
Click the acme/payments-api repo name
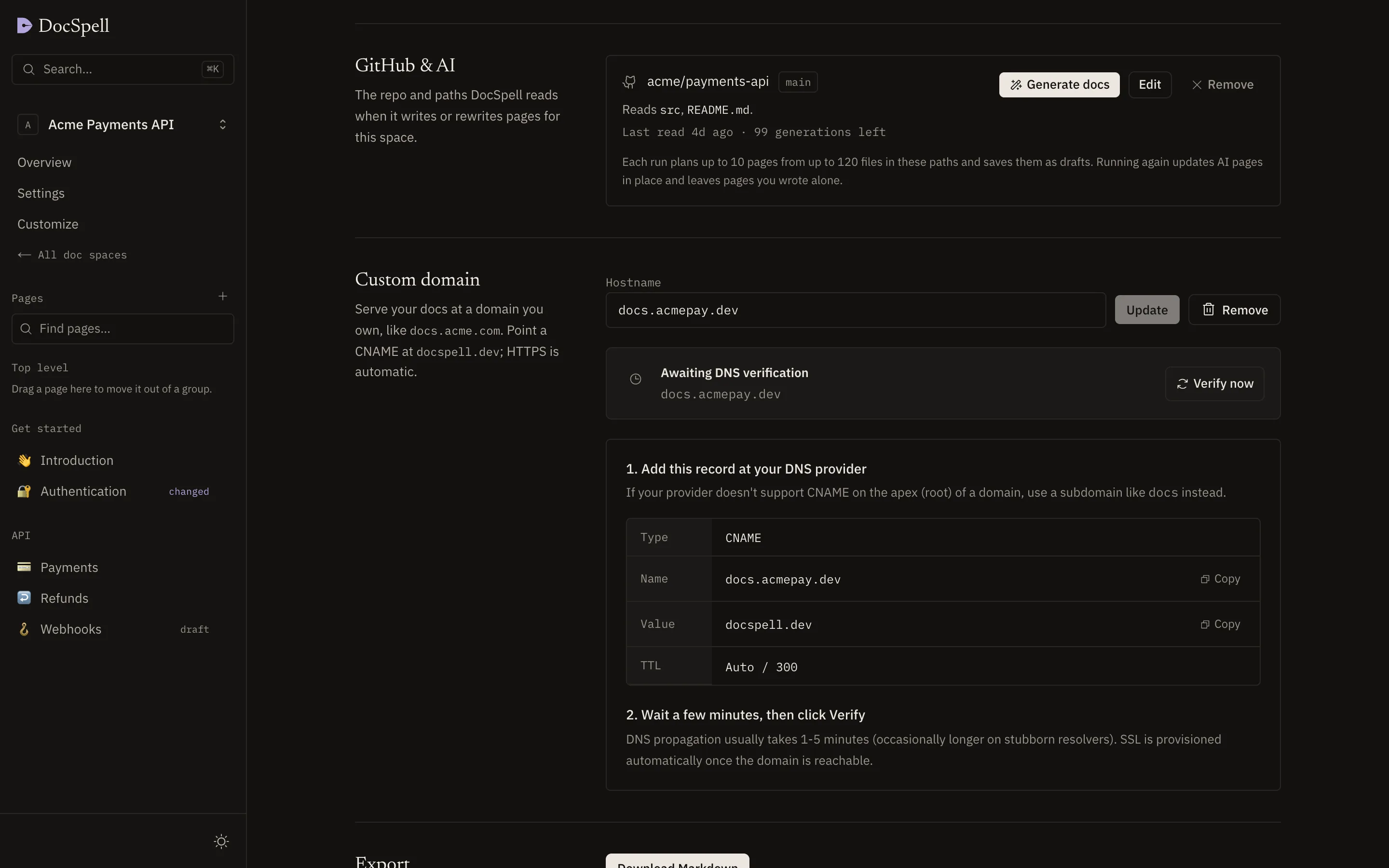708,81
